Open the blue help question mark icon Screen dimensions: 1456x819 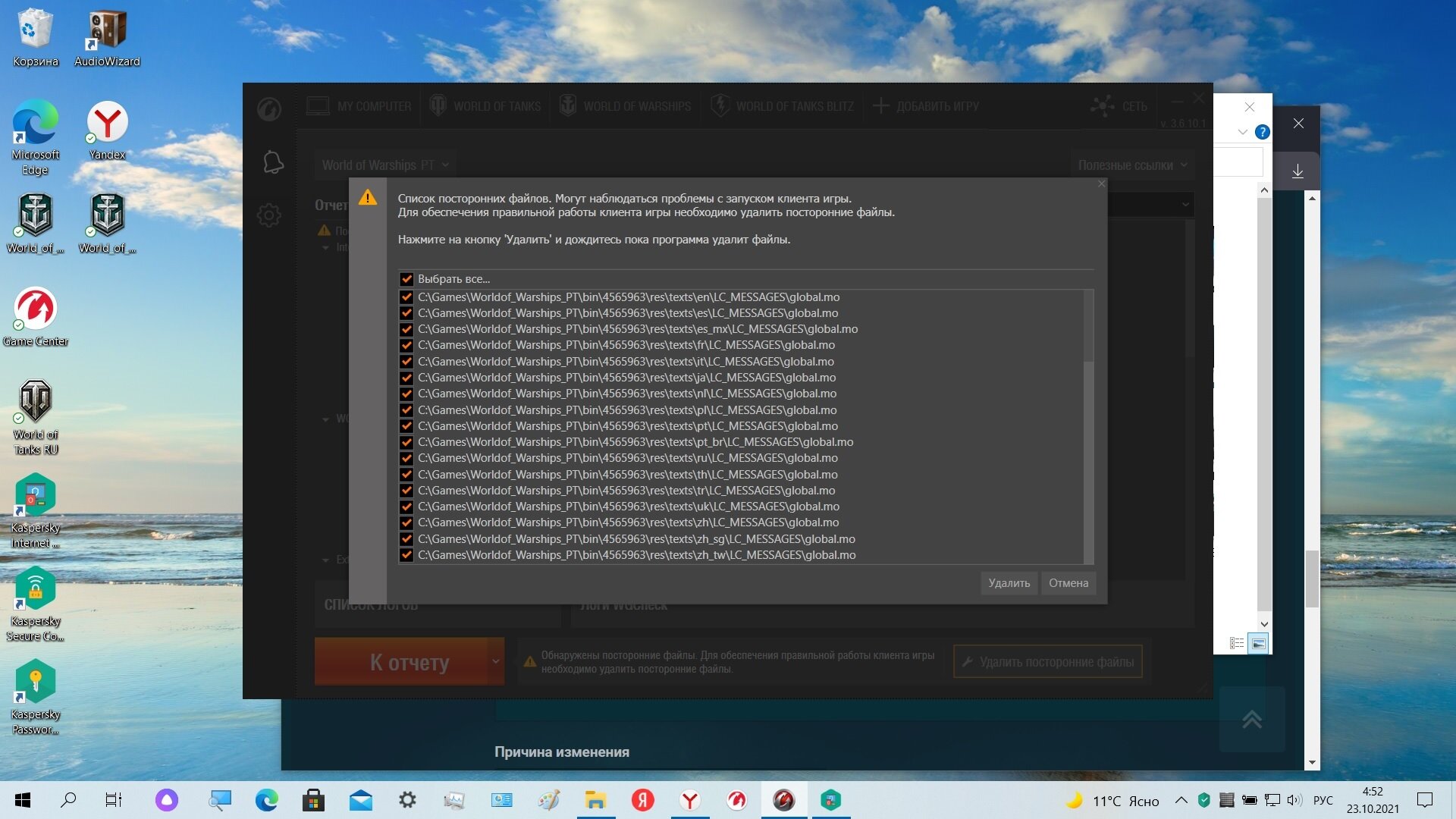1262,132
